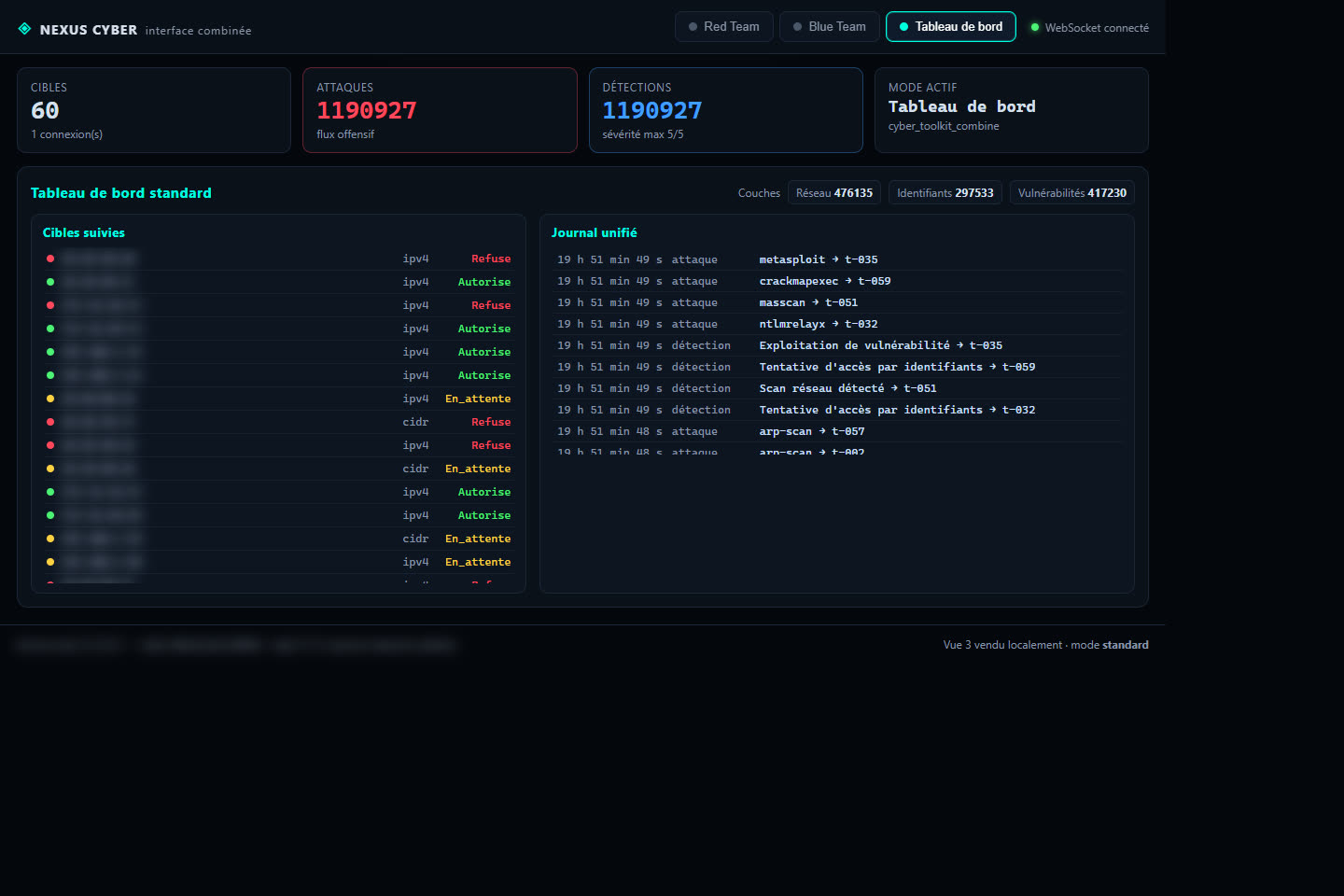1344x896 pixels.
Task: Click the first cidr Refuse target row
Action: click(x=278, y=422)
